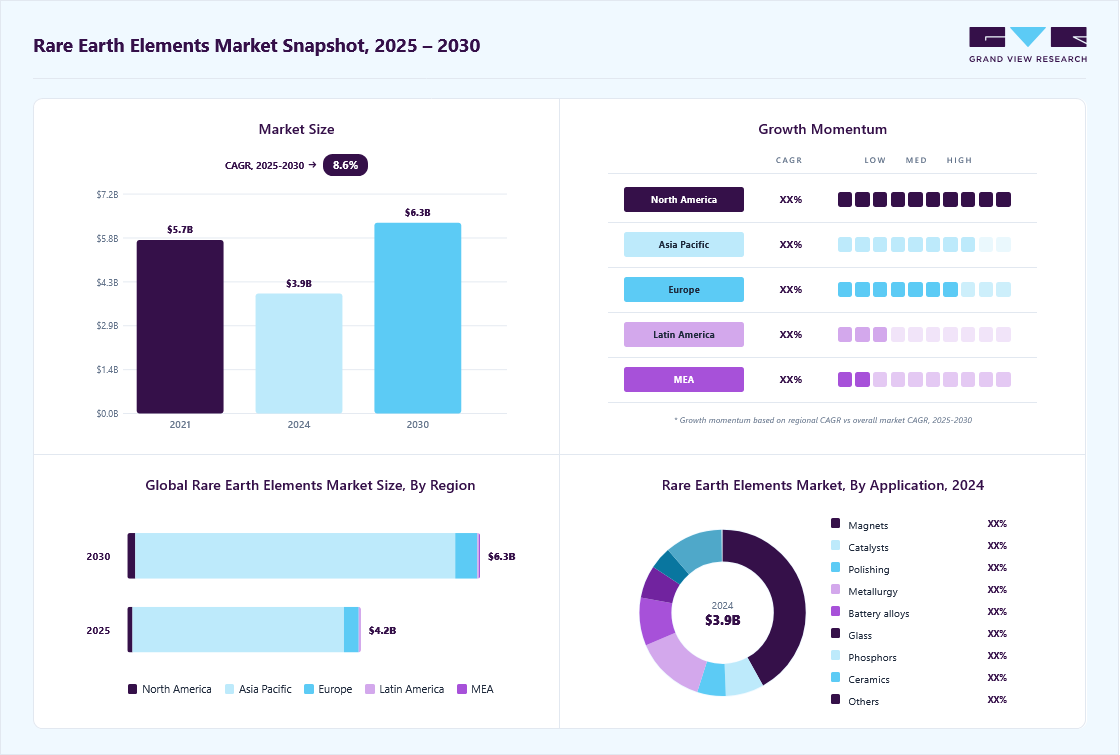The height and width of the screenshot is (755, 1120).
Task: Click the North America momentum indicator squares
Action: tap(924, 199)
